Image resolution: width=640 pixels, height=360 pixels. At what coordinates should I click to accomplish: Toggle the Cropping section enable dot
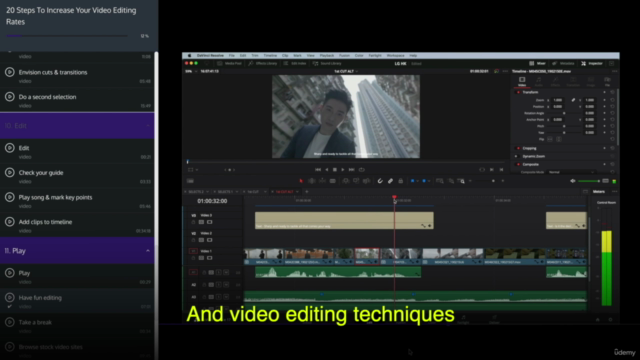point(518,148)
